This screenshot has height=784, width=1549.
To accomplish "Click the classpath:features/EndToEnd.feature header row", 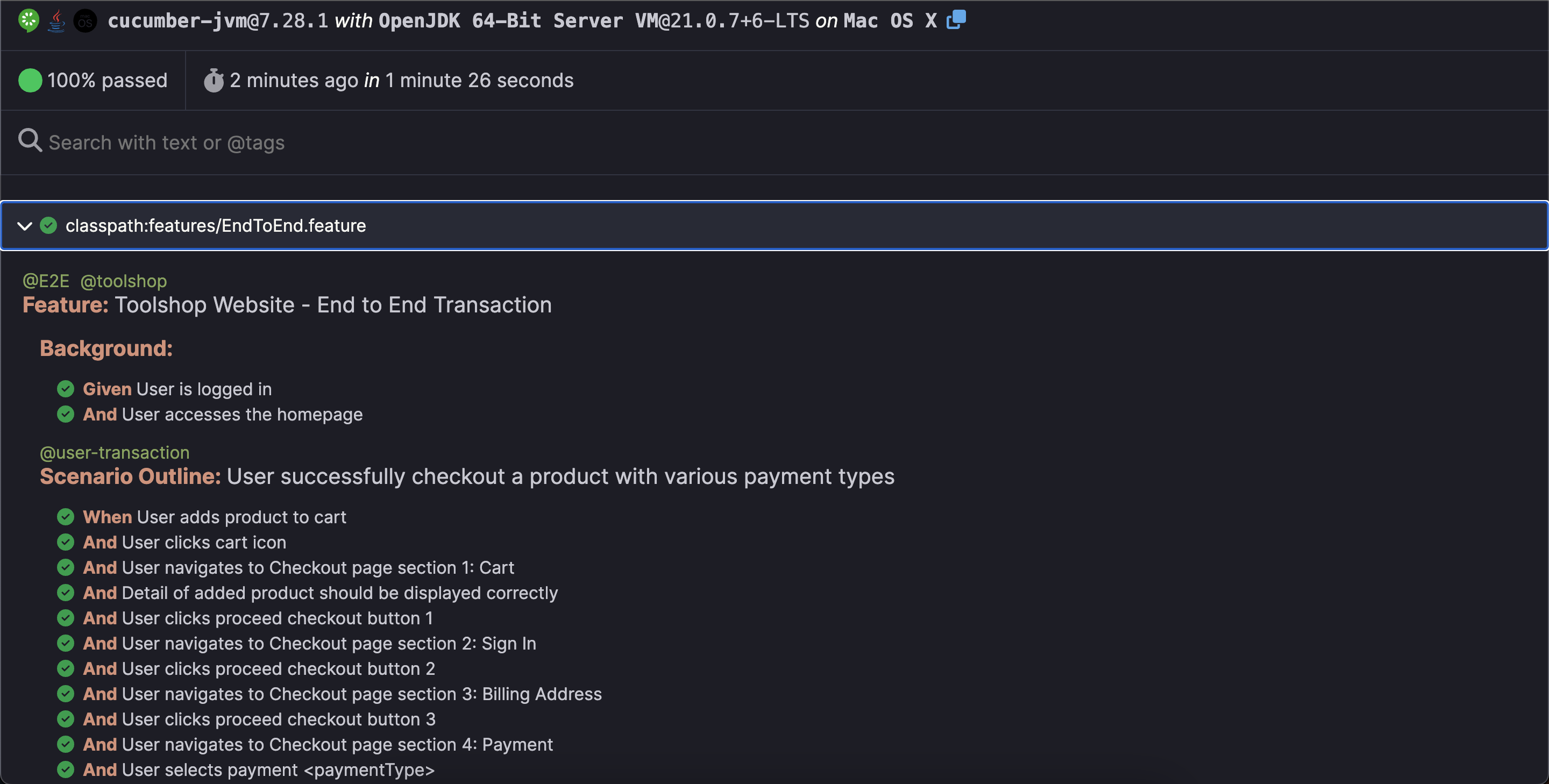I will tap(774, 225).
